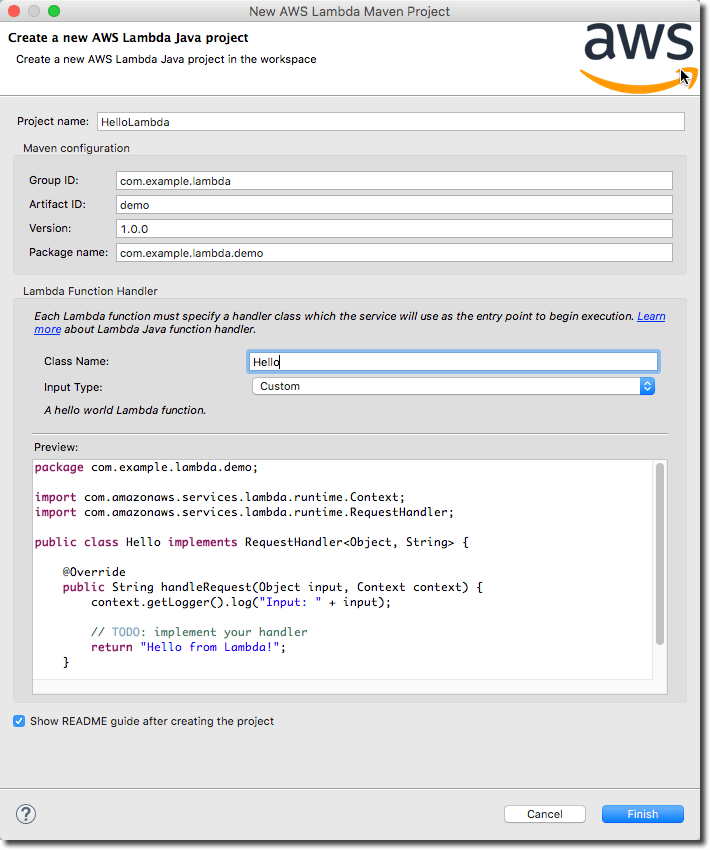The width and height of the screenshot is (710, 850).
Task: Click the Group ID field
Action: click(394, 181)
